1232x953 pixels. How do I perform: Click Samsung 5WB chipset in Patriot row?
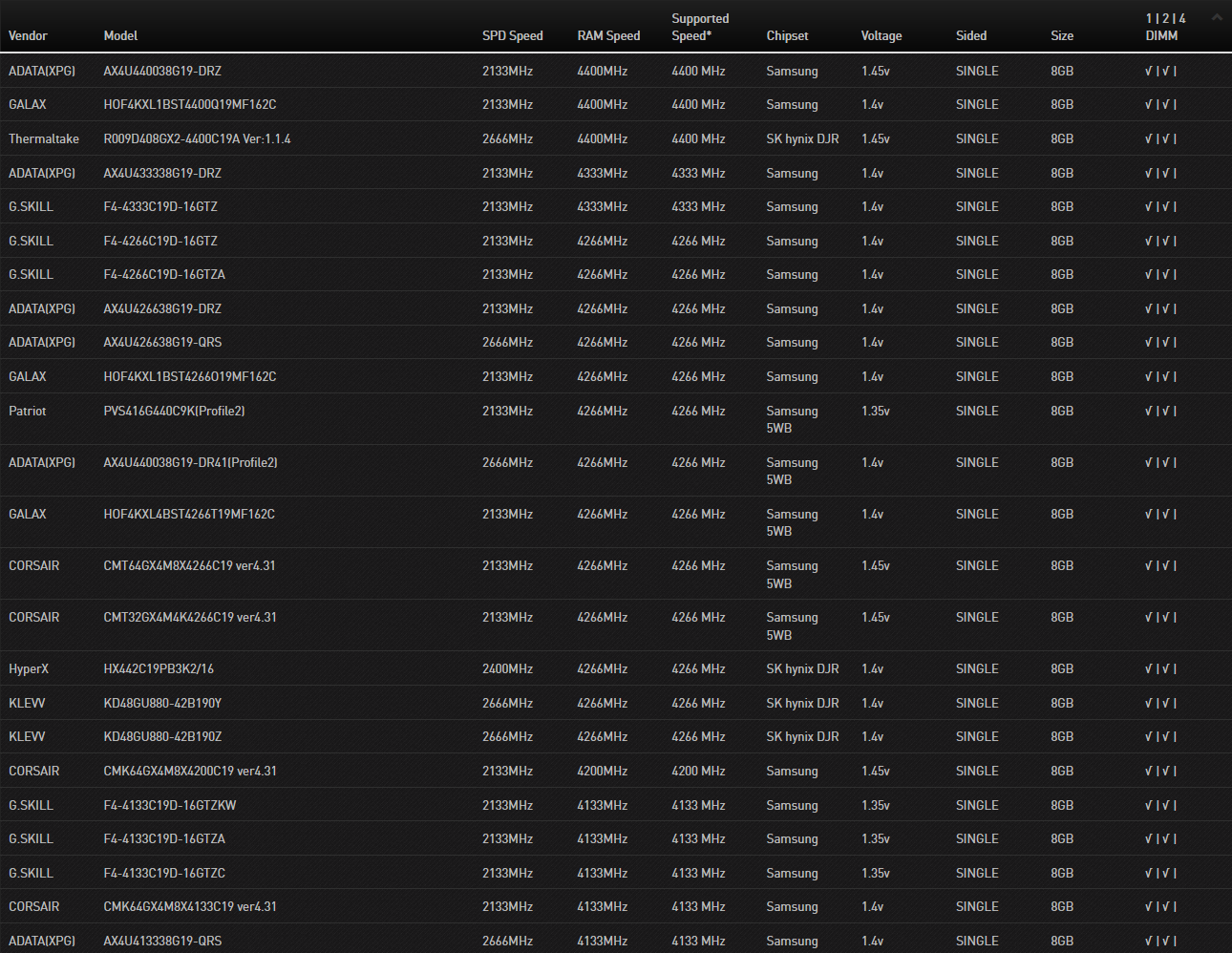pos(792,420)
